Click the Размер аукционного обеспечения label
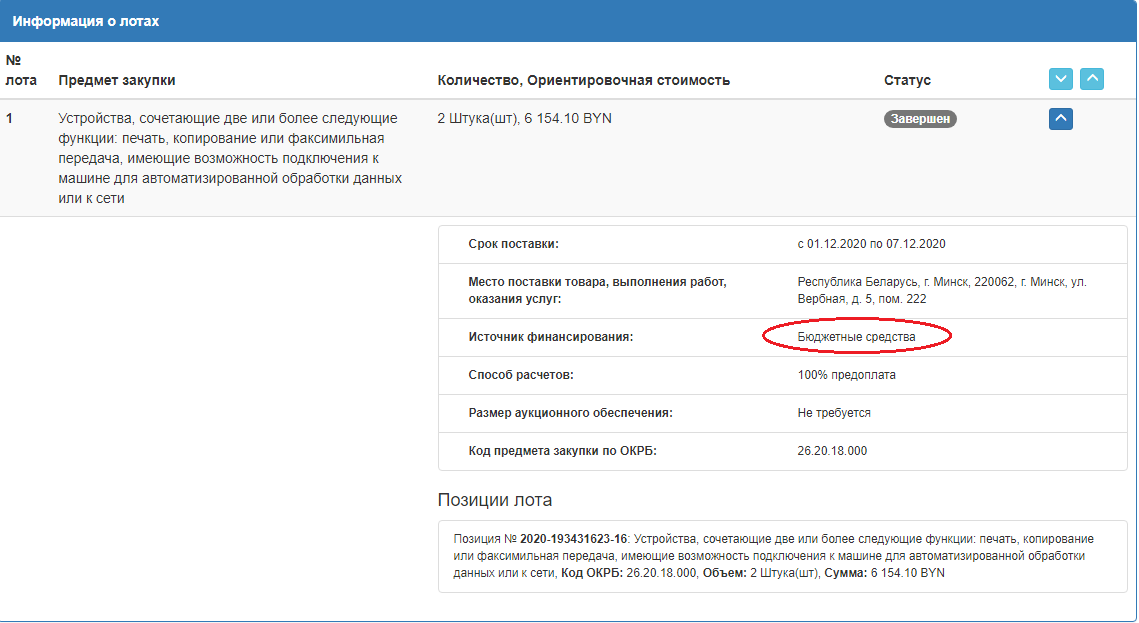The width and height of the screenshot is (1139, 623). (x=570, y=412)
